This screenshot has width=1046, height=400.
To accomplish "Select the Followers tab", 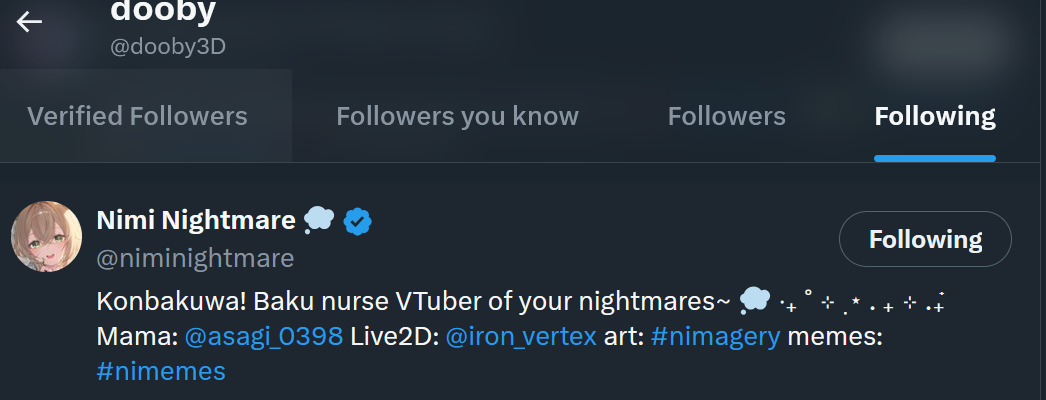I will click(x=726, y=116).
